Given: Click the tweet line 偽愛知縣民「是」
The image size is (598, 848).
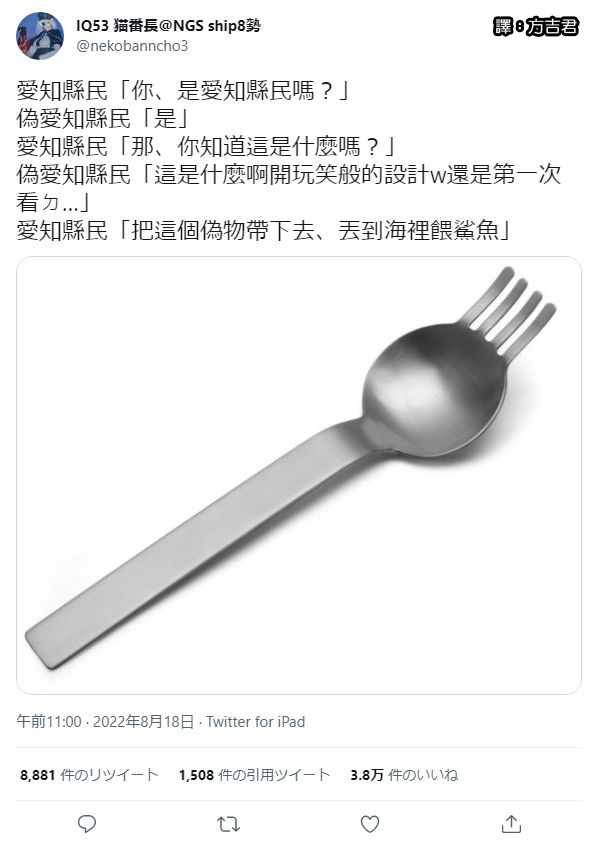Looking at the screenshot, I should coord(102,118).
